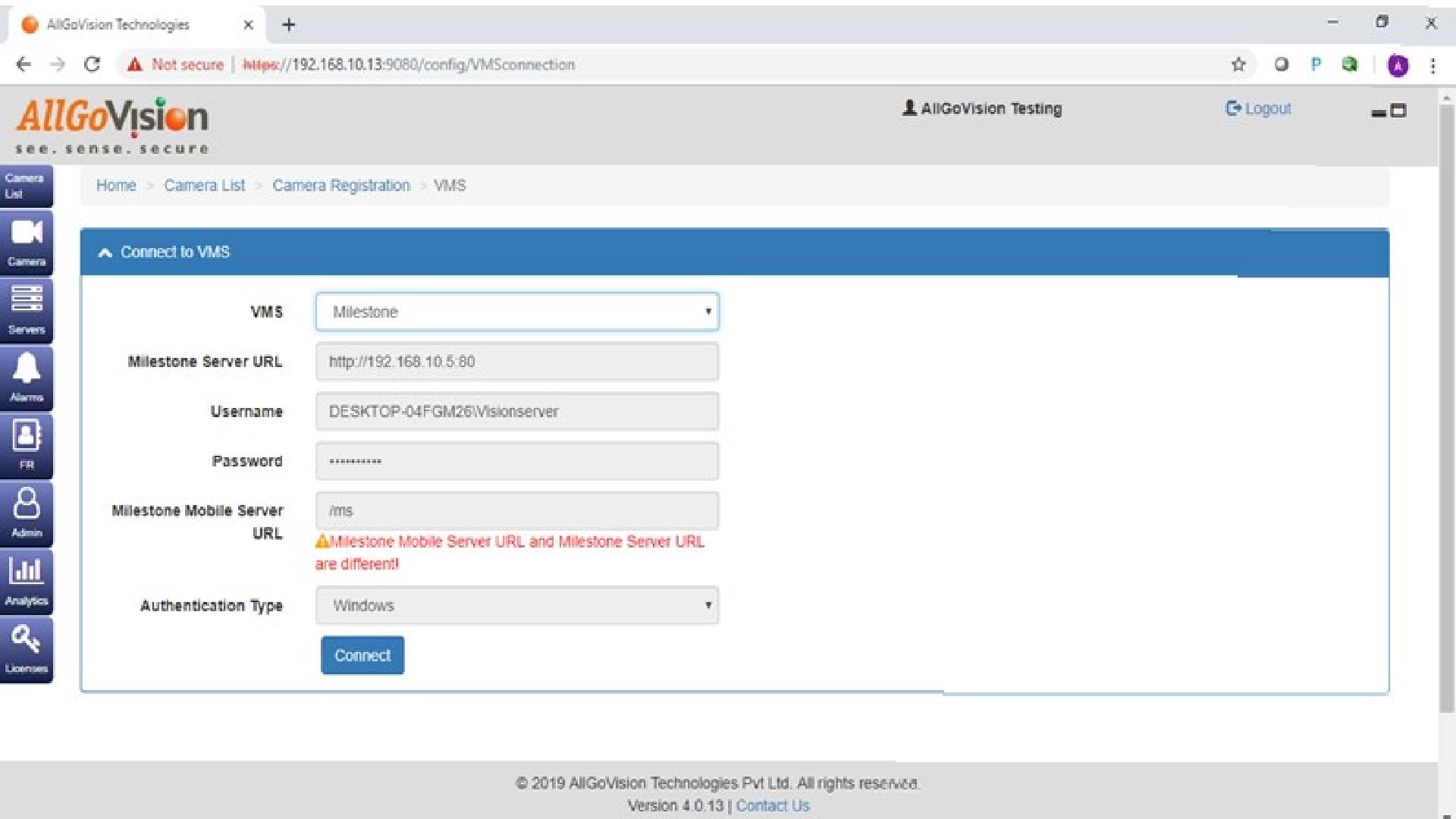Go to Camera Registration breadcrumb
This screenshot has height=819, width=1456.
coord(341,186)
